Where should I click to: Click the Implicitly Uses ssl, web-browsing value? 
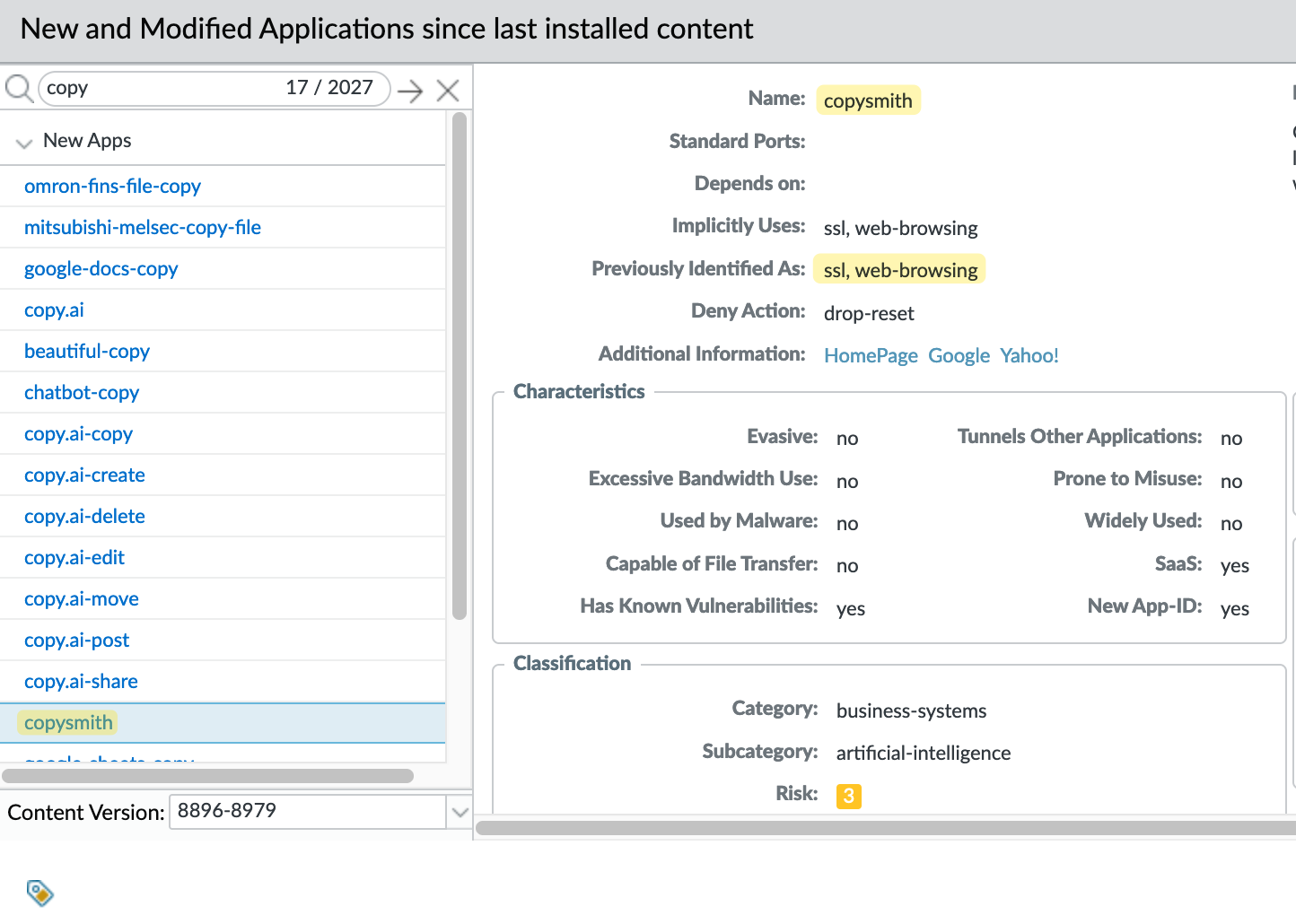pos(900,228)
